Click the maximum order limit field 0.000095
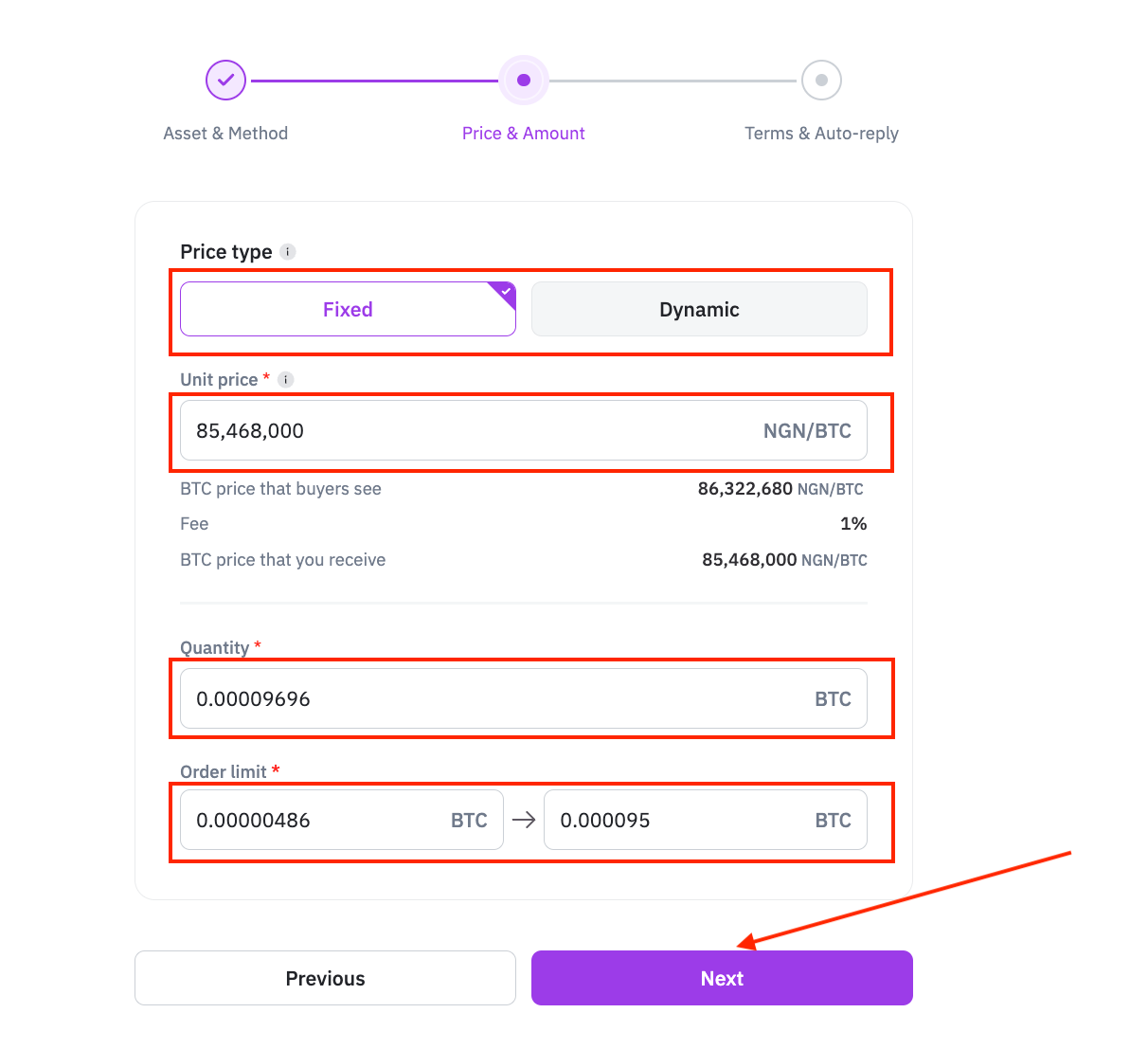Image resolution: width=1148 pixels, height=1049 pixels. (x=706, y=820)
